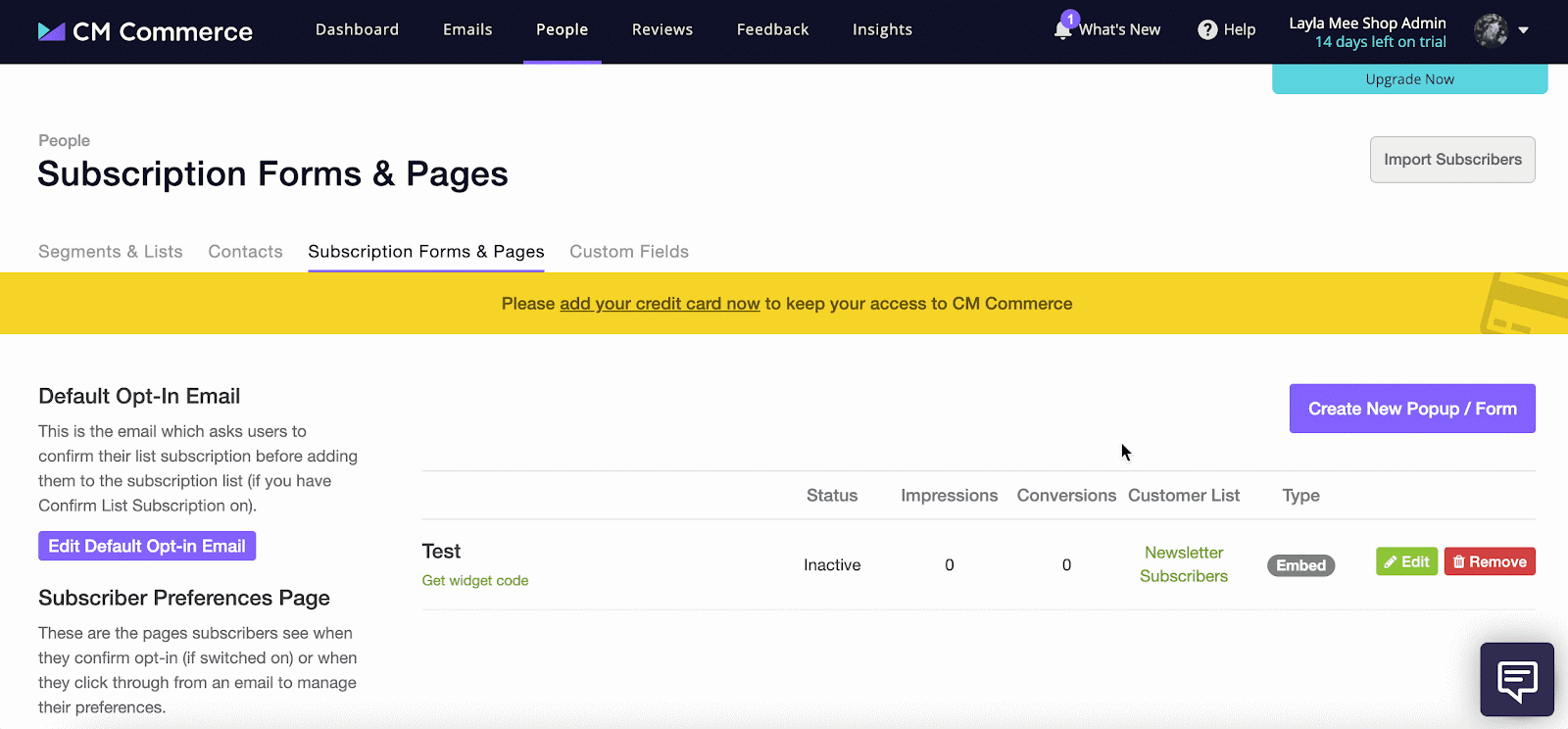Viewport: 1568px width, 729px height.
Task: Navigate to Insights
Action: [x=882, y=29]
